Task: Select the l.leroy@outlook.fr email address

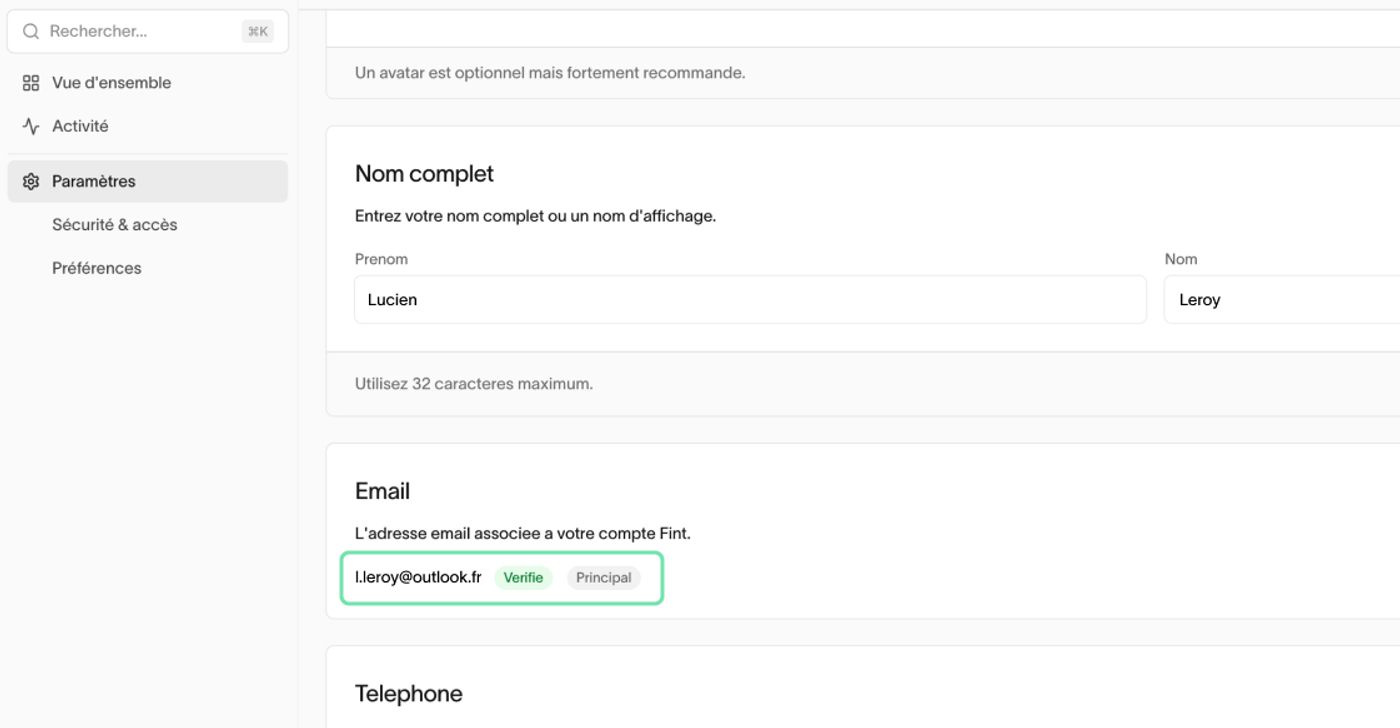Action: tap(418, 577)
